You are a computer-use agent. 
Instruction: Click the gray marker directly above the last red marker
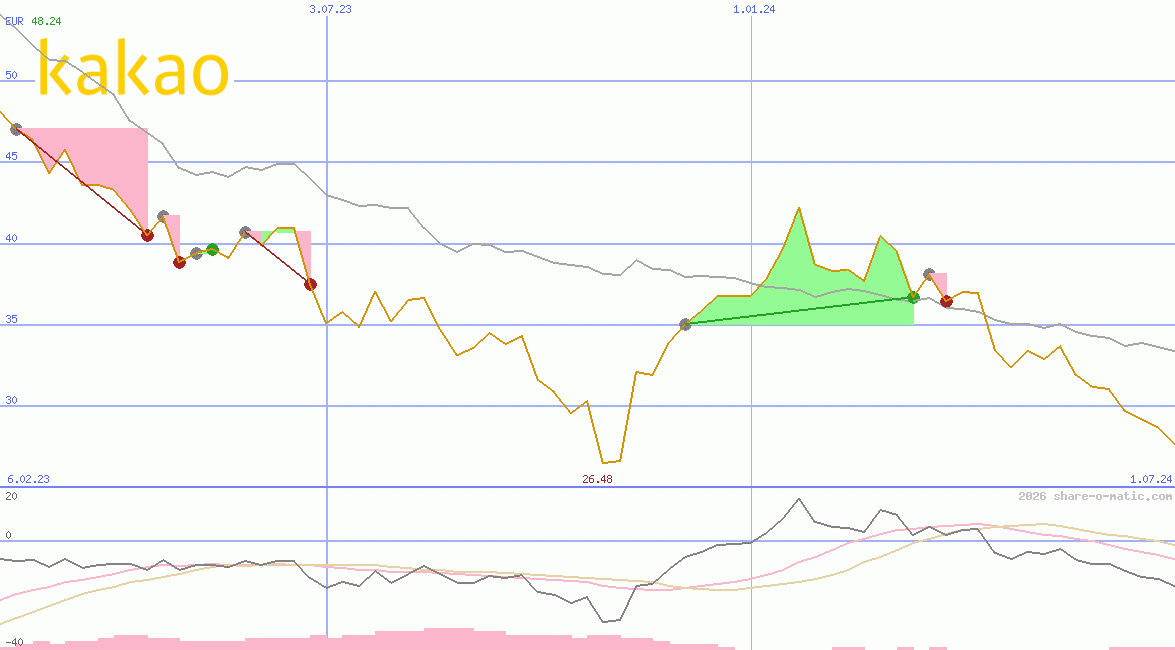(x=929, y=274)
